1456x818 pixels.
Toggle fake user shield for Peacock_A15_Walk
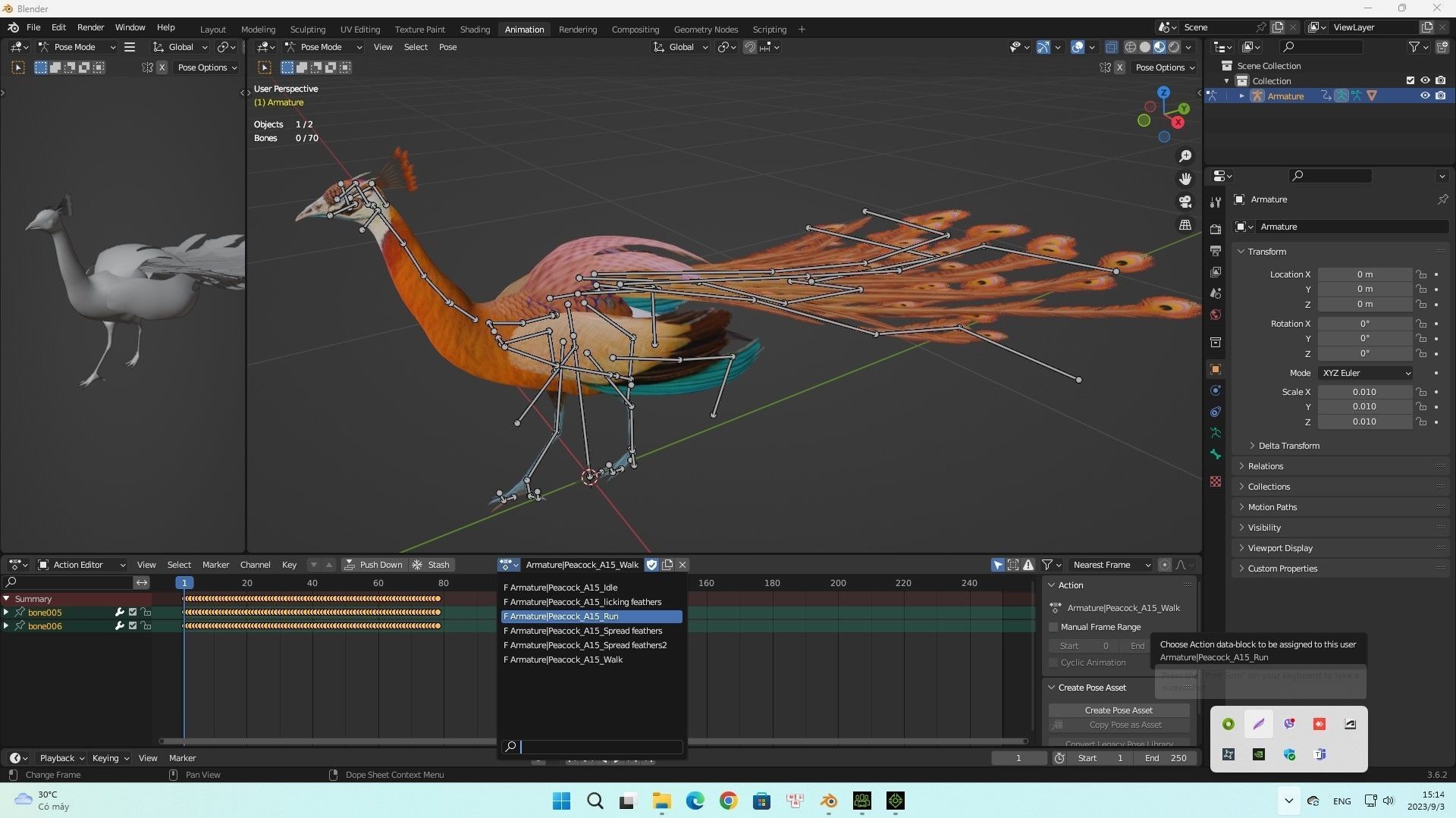click(x=651, y=565)
